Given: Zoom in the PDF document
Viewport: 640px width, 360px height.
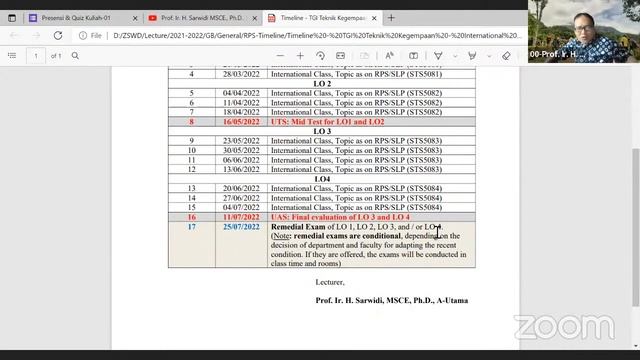Looking at the screenshot, I should (x=300, y=56).
